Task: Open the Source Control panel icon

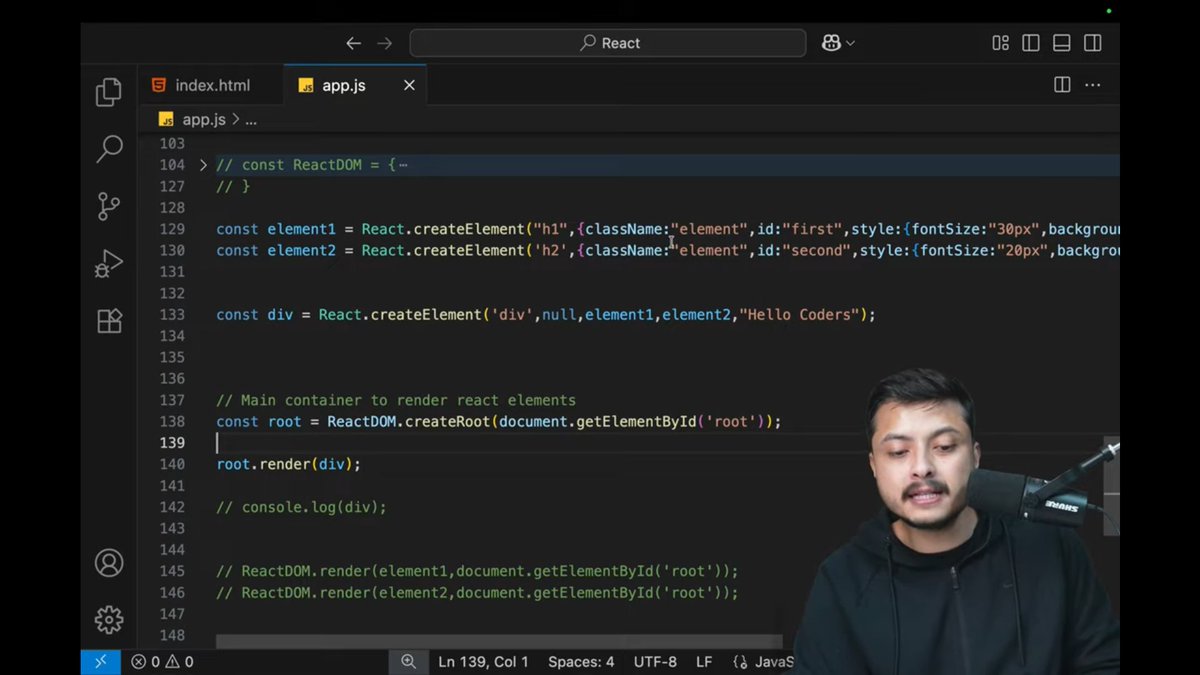Action: click(x=109, y=205)
